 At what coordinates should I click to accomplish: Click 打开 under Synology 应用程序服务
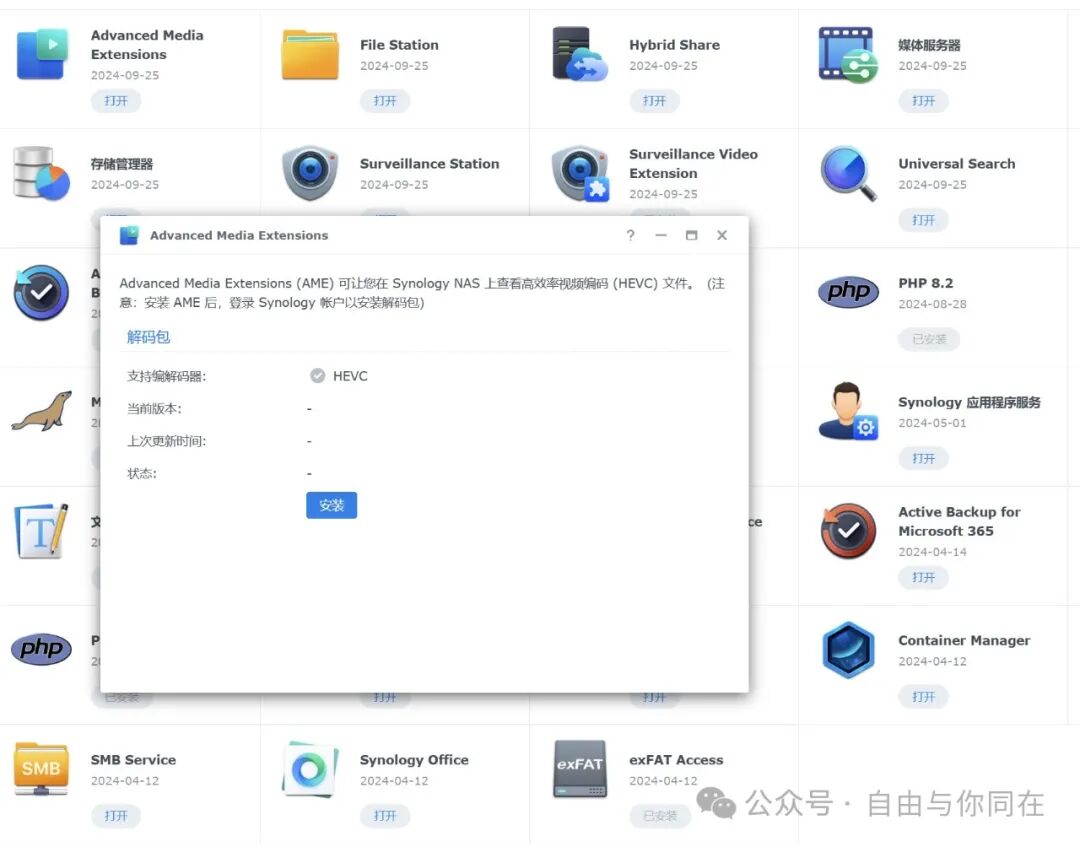[924, 459]
